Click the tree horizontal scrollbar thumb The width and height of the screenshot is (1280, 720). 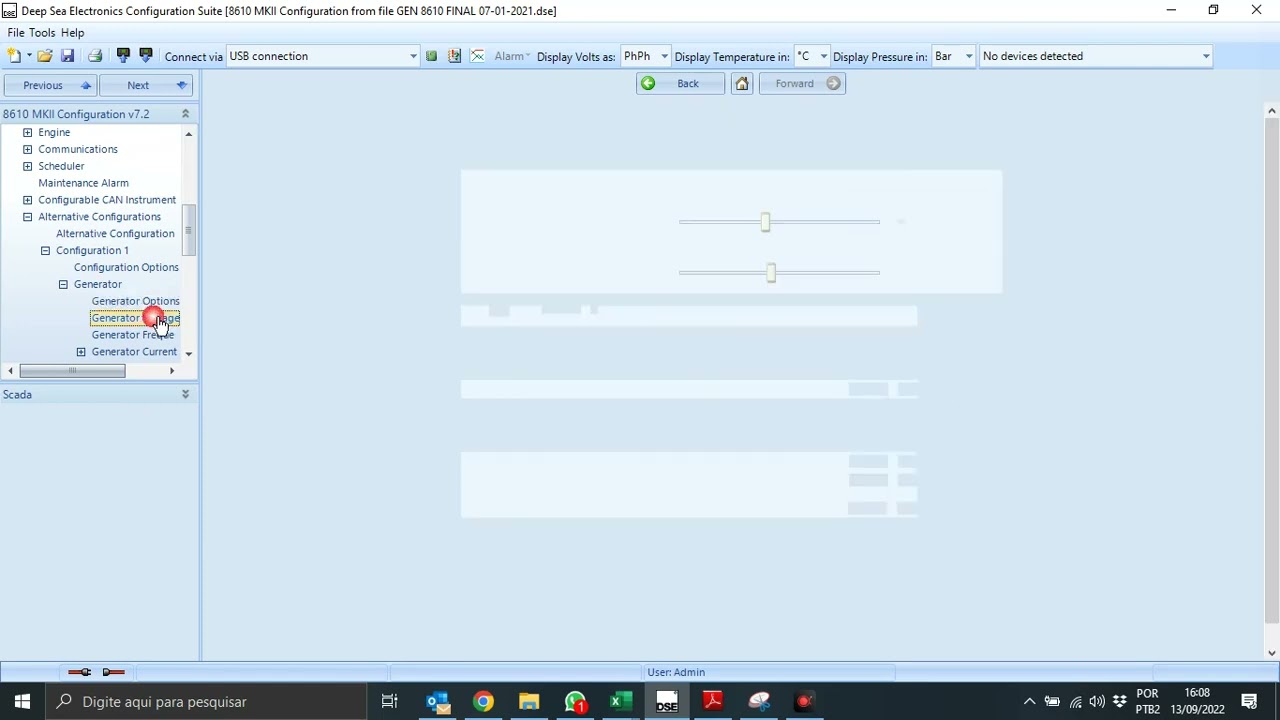[72, 371]
